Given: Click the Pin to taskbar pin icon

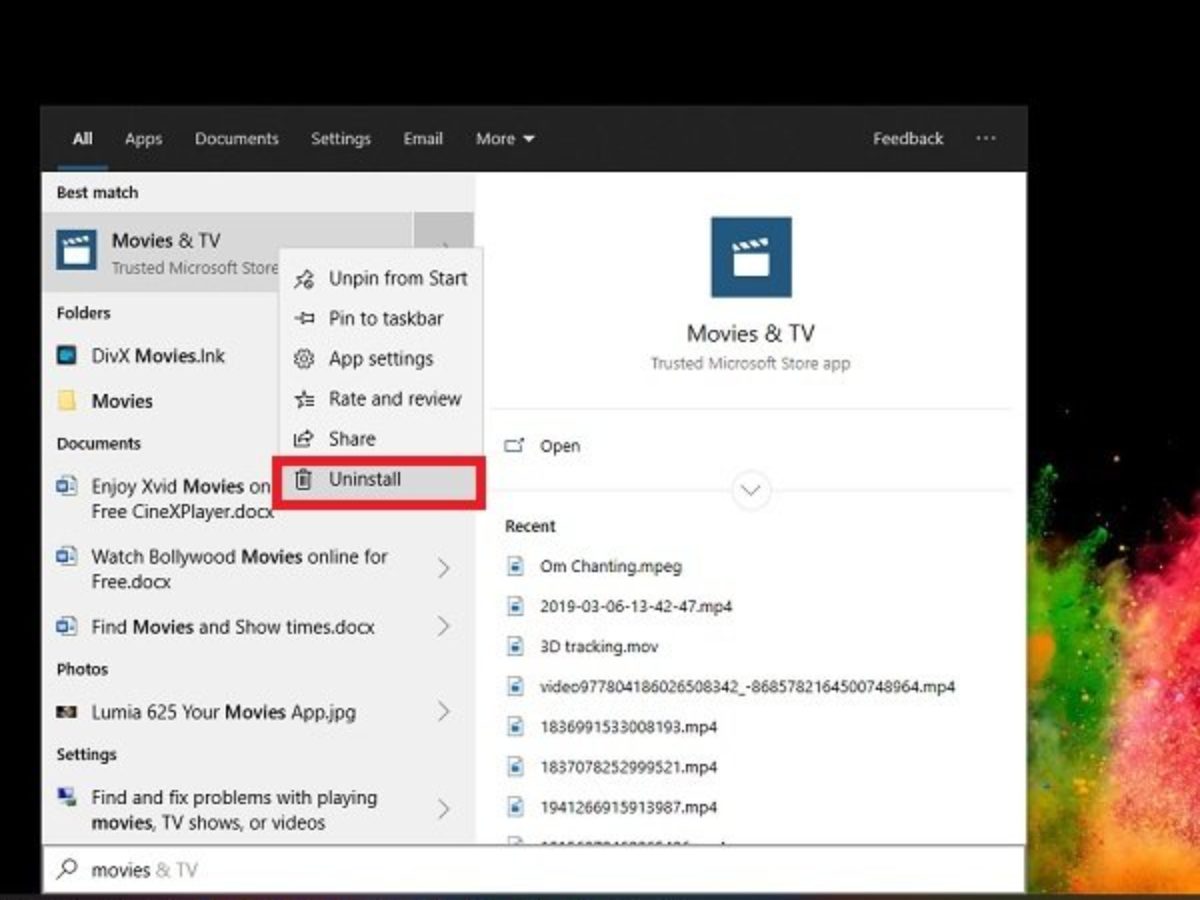Looking at the screenshot, I should pos(304,319).
